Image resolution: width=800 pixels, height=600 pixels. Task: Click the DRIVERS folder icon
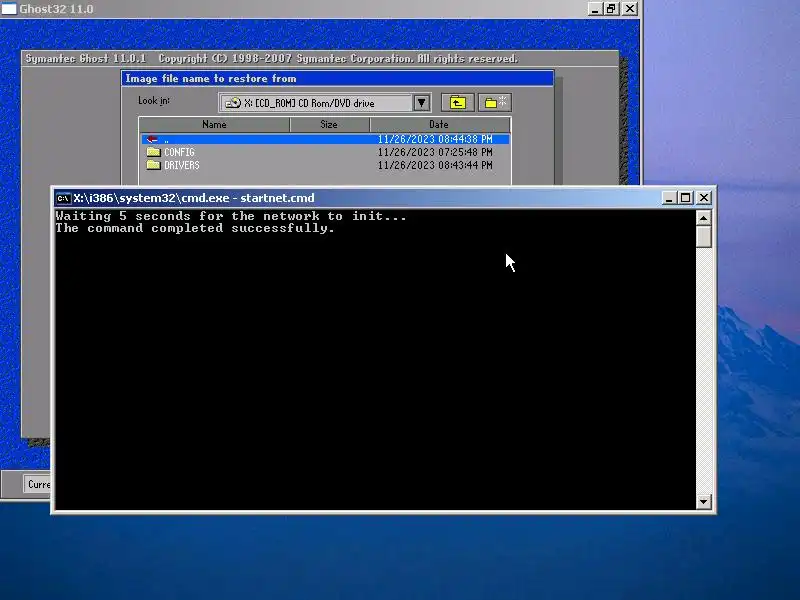pos(153,165)
